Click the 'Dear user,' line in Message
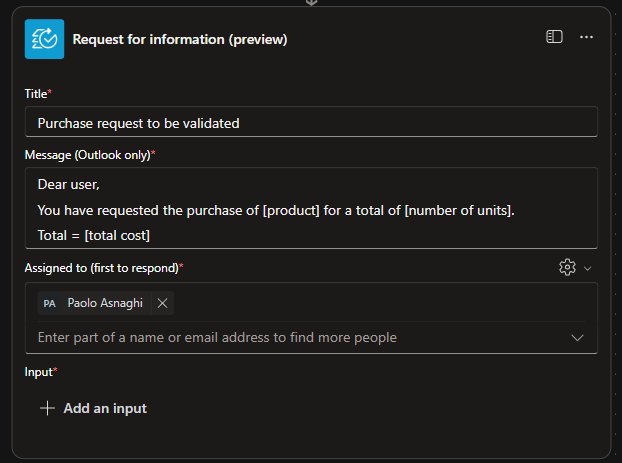This screenshot has width=622, height=463. pos(69,184)
